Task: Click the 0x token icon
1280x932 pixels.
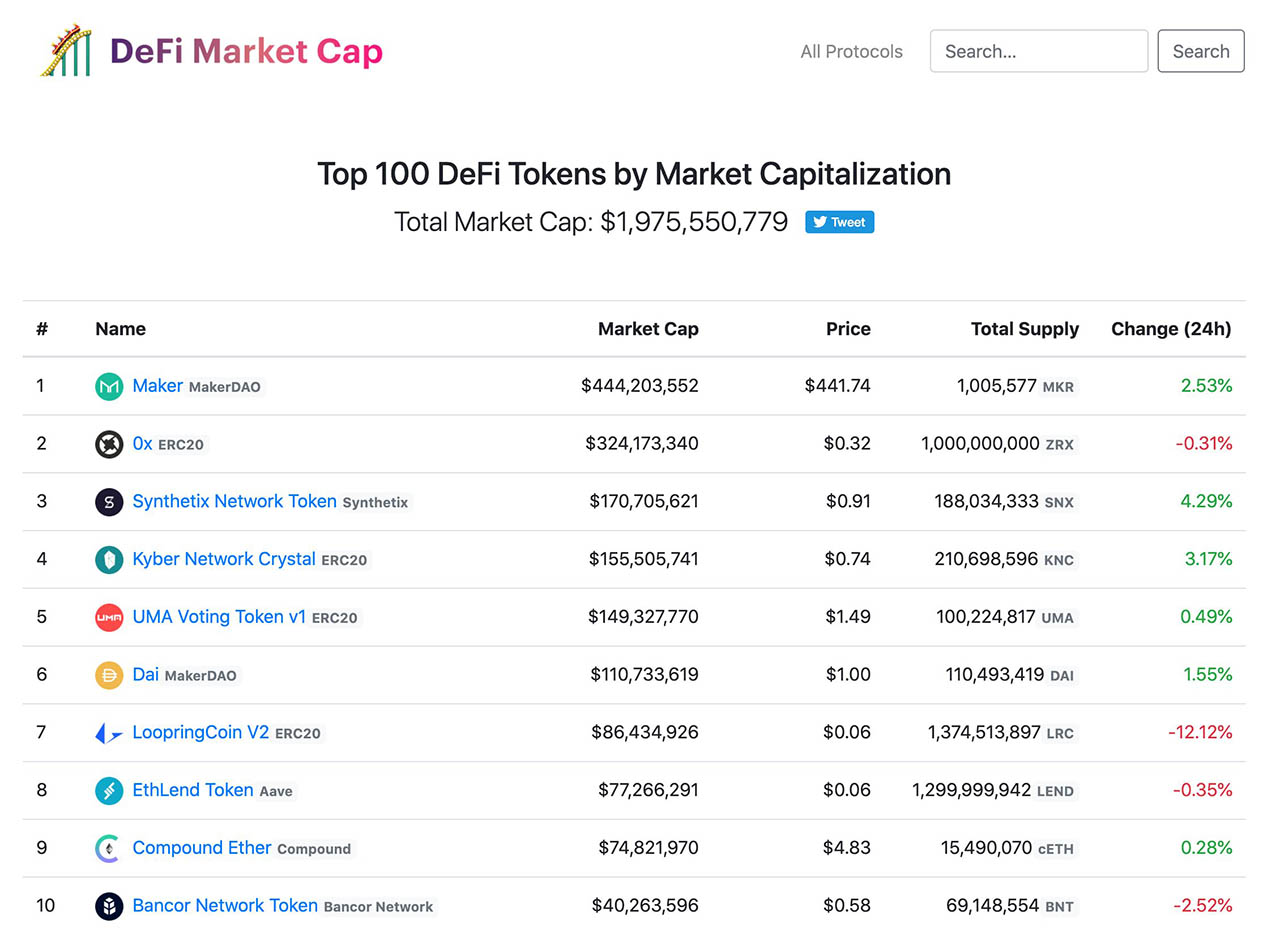Action: click(109, 444)
